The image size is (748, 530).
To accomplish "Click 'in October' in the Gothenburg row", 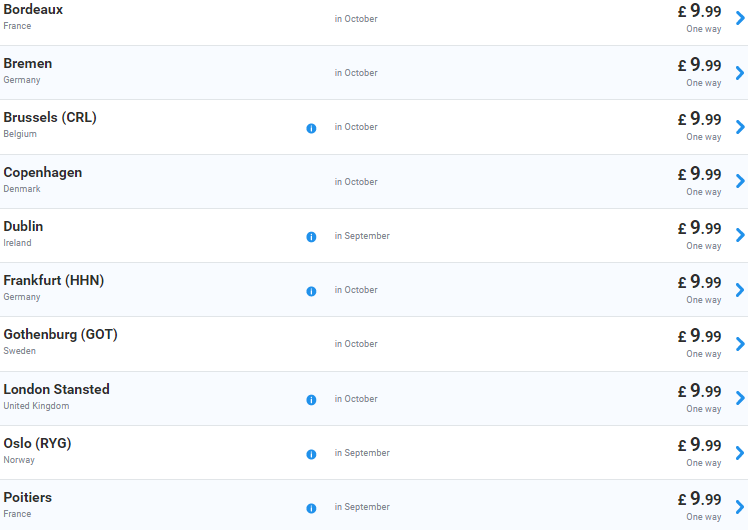I will [x=356, y=343].
